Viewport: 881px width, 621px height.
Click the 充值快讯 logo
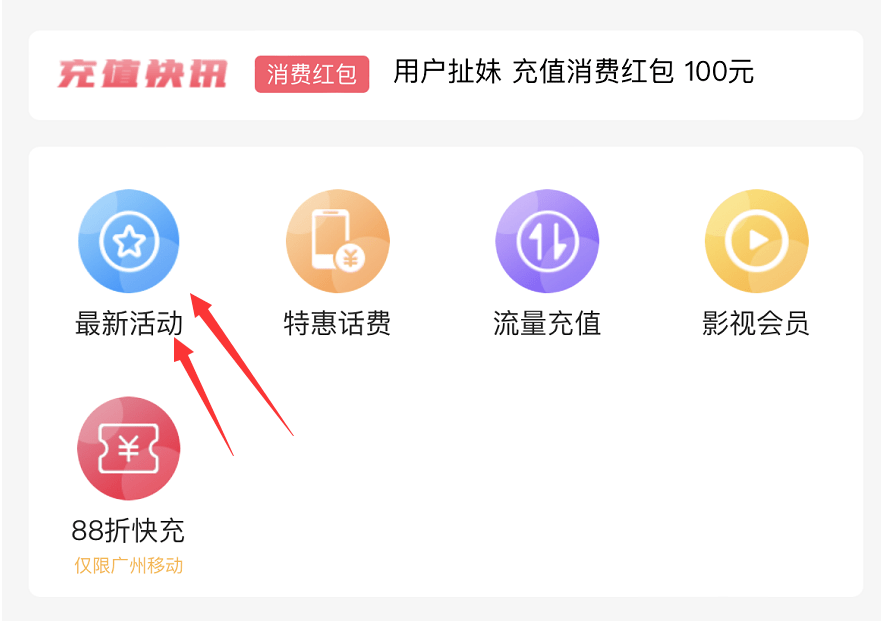pos(142,74)
